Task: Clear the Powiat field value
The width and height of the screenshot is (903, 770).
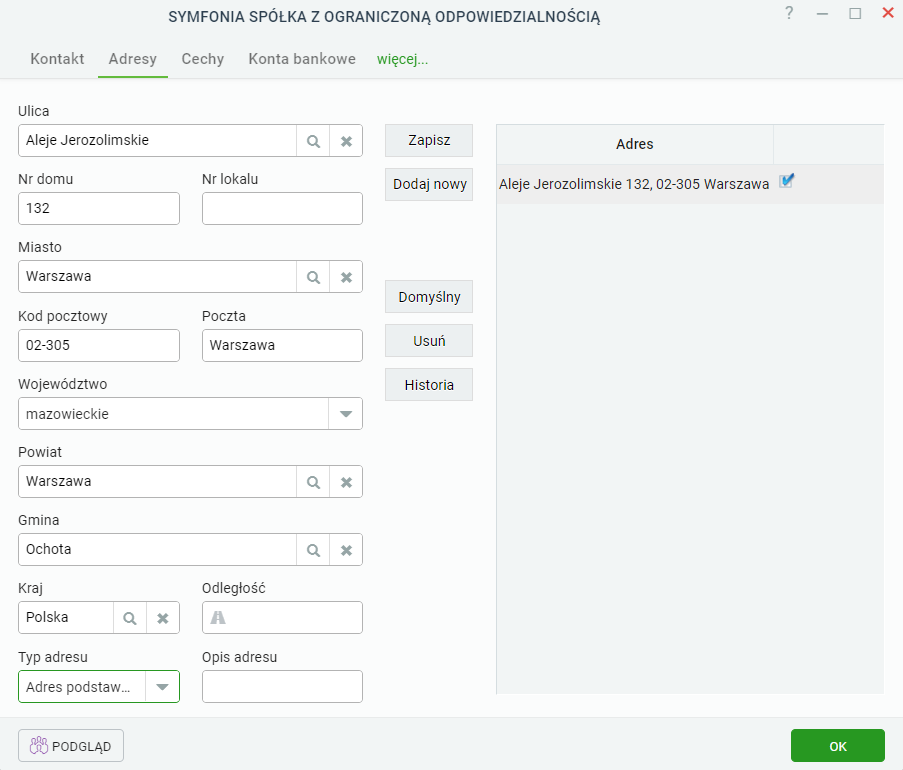Action: point(346,482)
